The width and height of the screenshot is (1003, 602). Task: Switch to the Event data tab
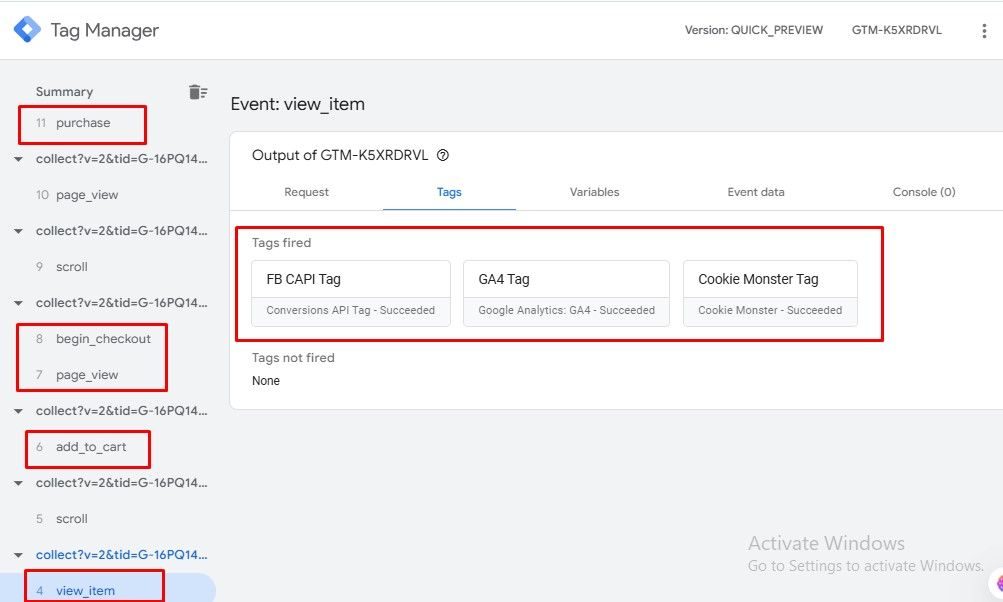[x=755, y=192]
